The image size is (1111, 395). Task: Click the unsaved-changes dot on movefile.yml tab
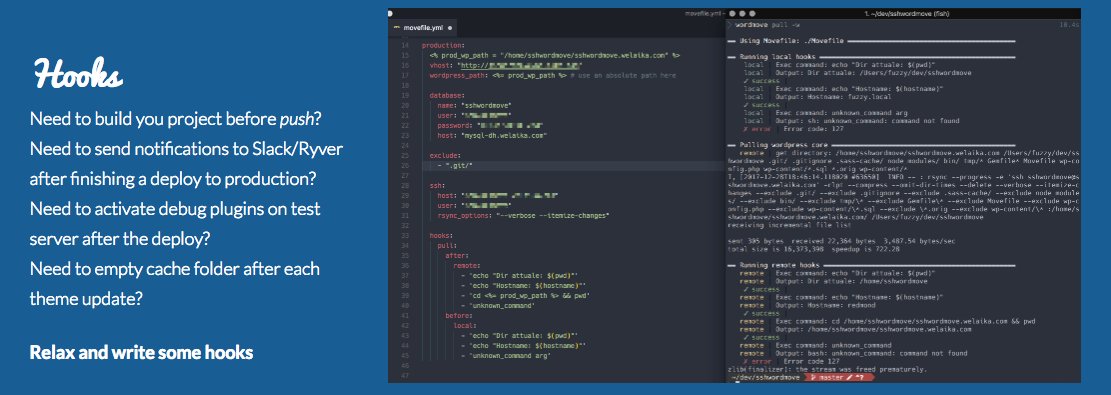coord(450,28)
